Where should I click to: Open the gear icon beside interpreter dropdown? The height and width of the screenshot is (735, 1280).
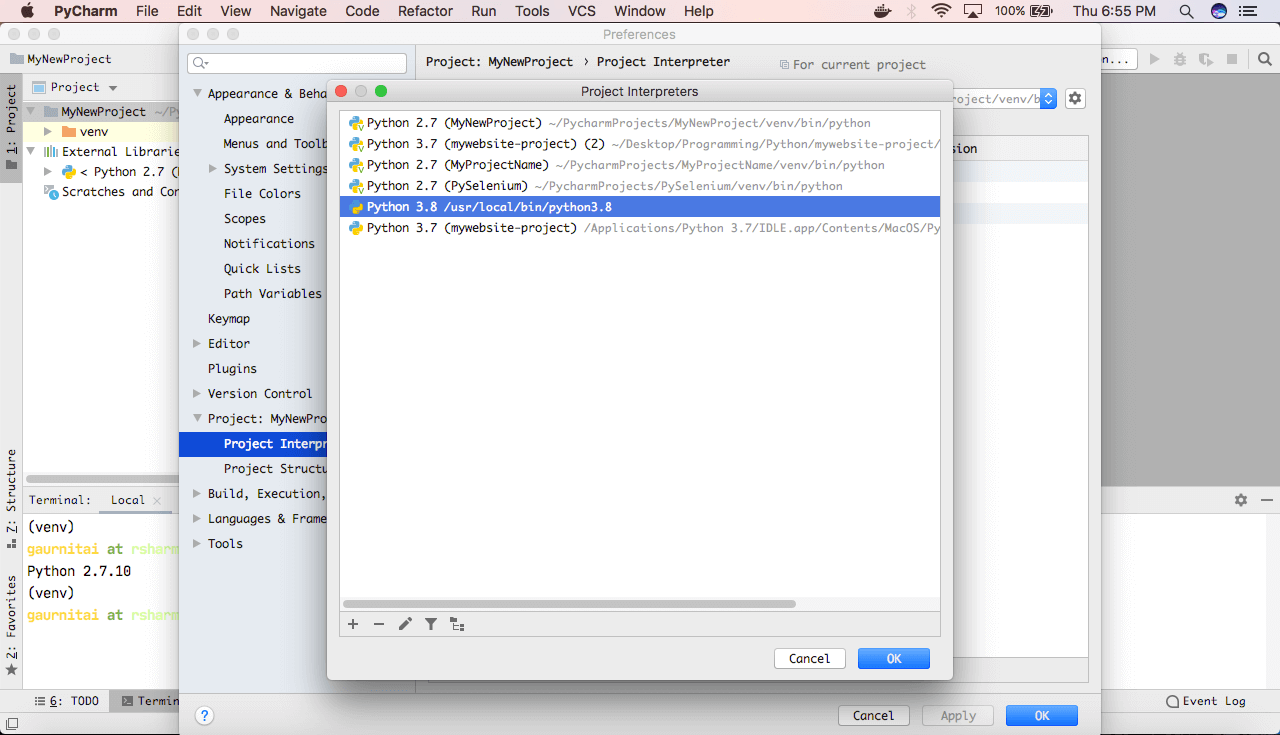(x=1075, y=98)
